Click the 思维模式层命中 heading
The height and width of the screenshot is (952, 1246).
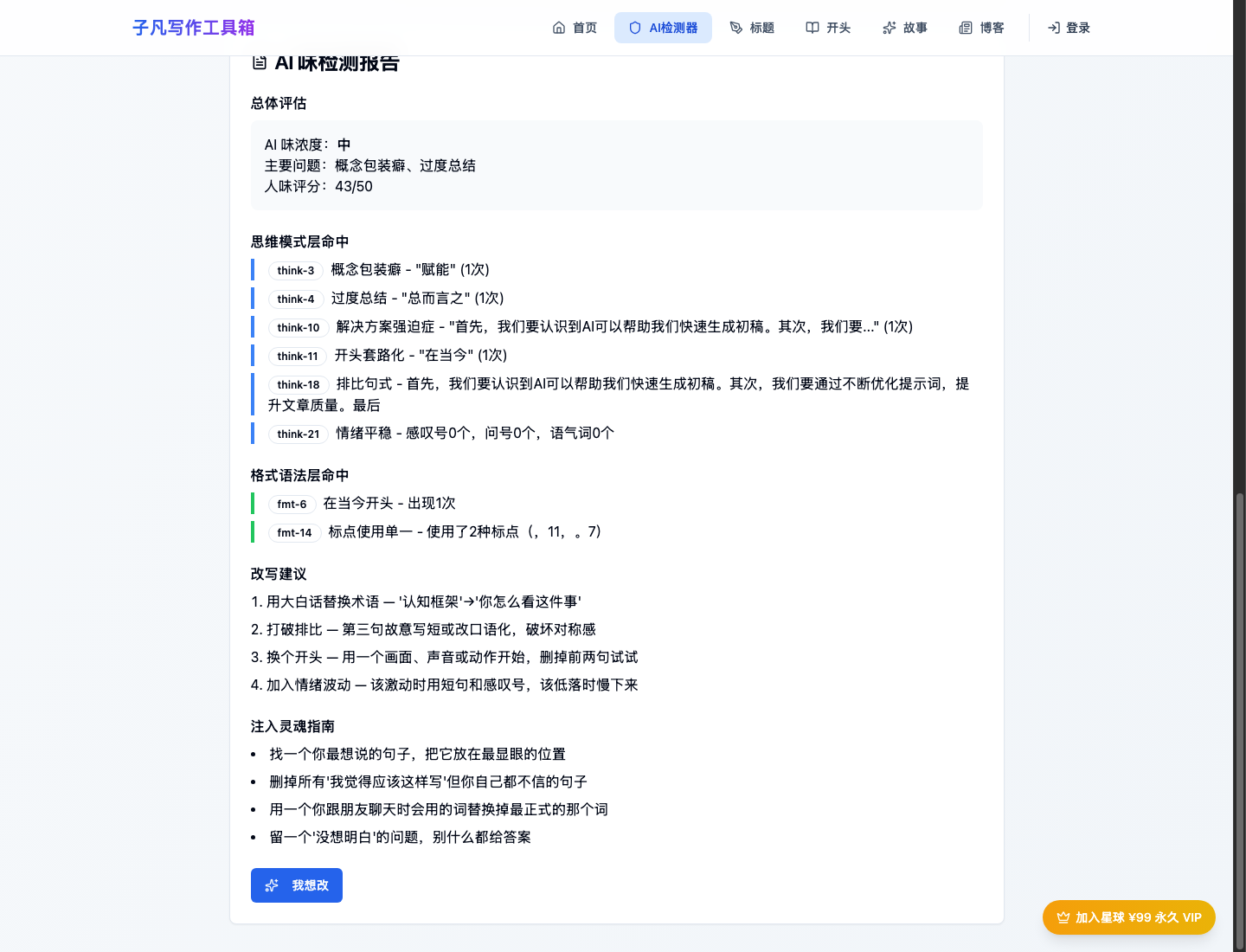click(x=300, y=241)
